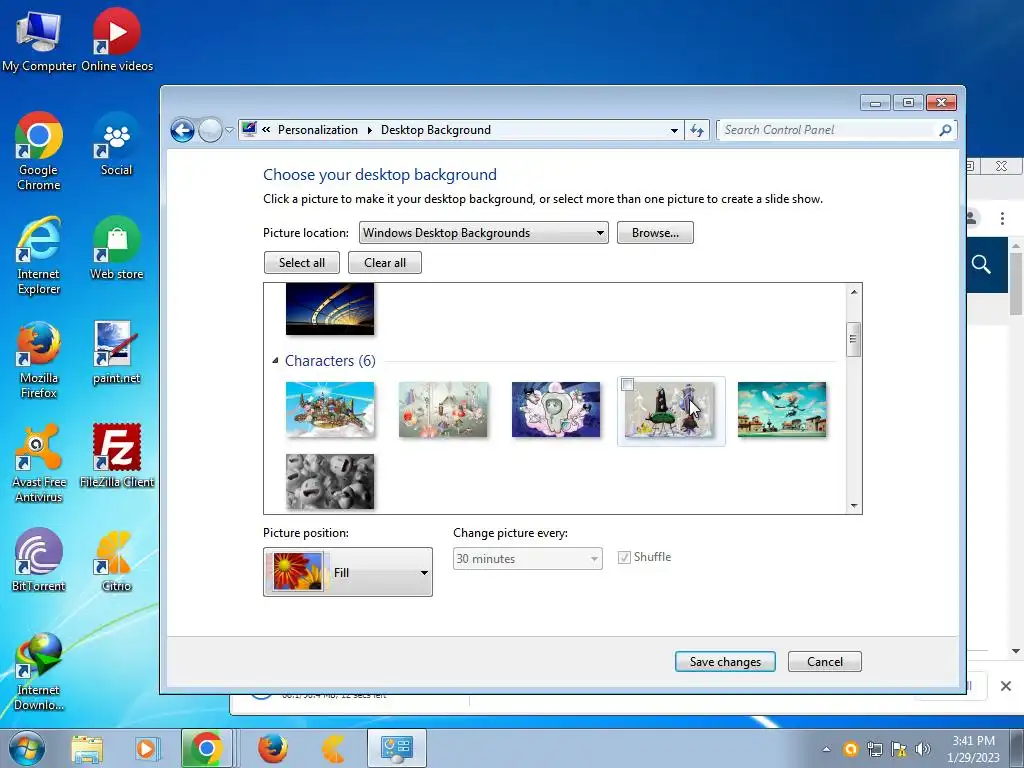Go back in Control Panel
1024x768 pixels.
click(x=182, y=130)
